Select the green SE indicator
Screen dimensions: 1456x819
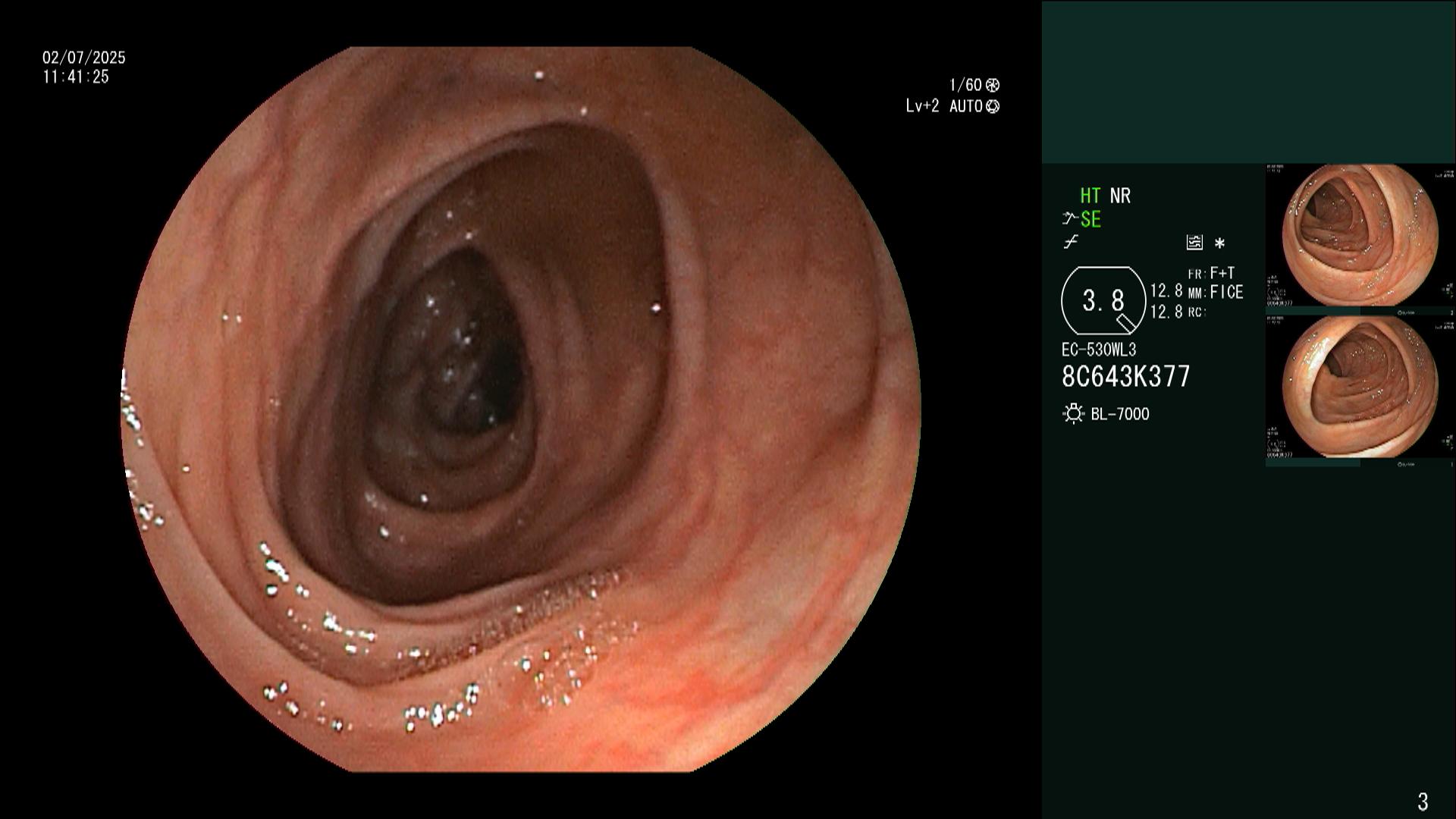(1090, 220)
